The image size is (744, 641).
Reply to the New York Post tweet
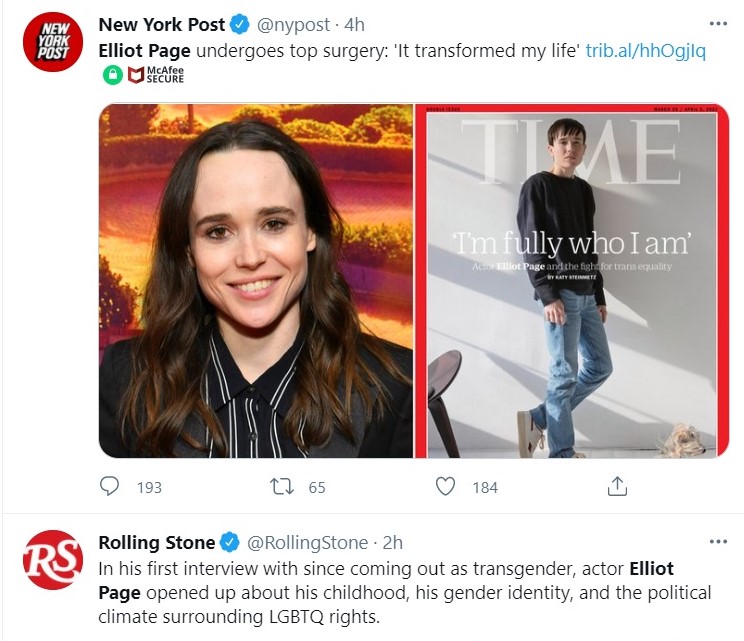tap(110, 487)
